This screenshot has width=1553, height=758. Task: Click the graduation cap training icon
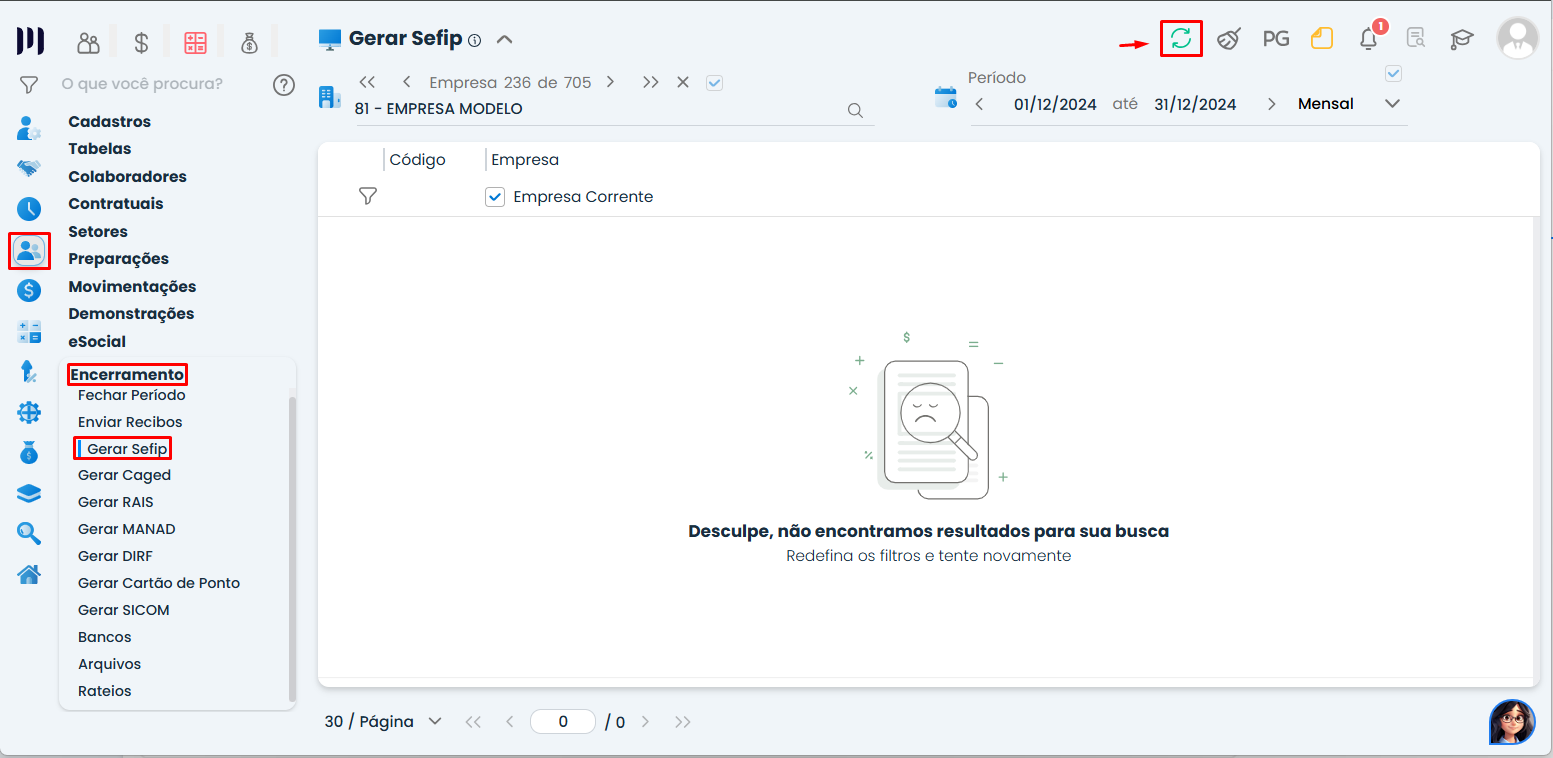click(x=1462, y=39)
